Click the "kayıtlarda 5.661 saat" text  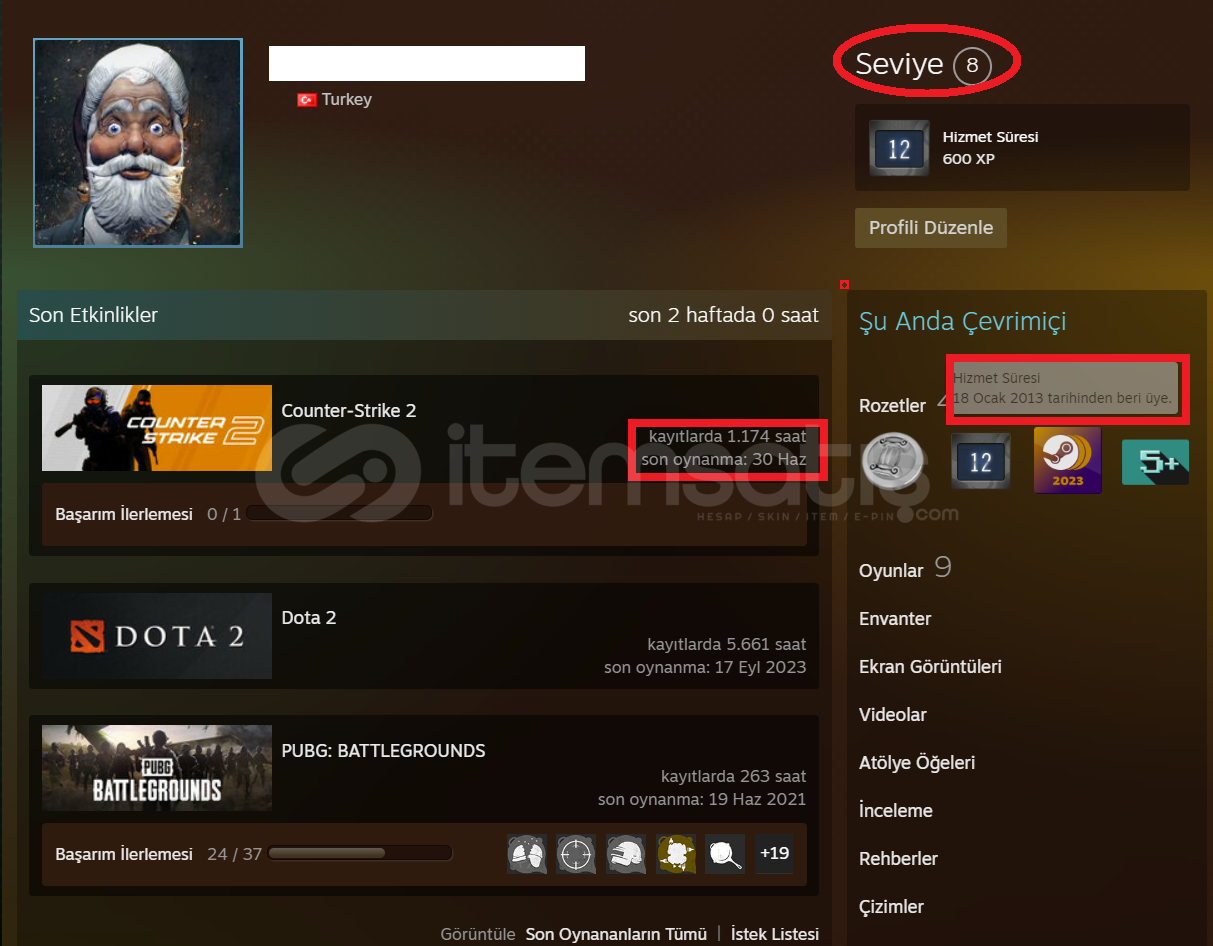pos(727,645)
